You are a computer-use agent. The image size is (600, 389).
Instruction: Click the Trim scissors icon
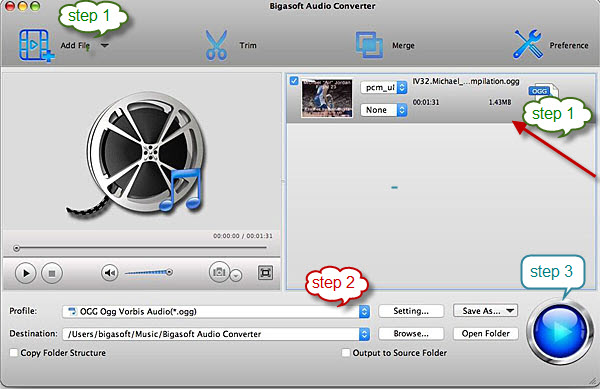point(216,46)
